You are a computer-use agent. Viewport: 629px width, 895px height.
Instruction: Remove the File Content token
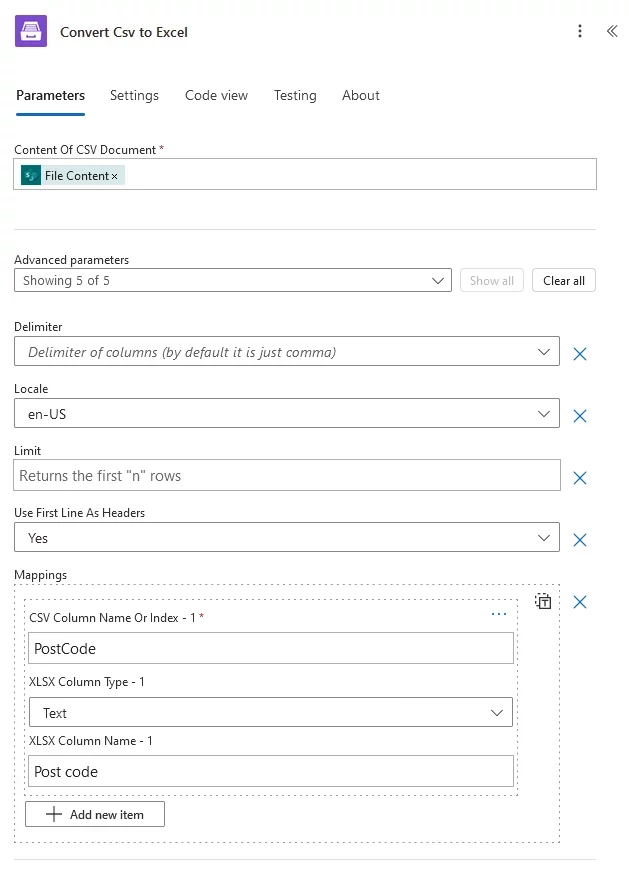[115, 176]
